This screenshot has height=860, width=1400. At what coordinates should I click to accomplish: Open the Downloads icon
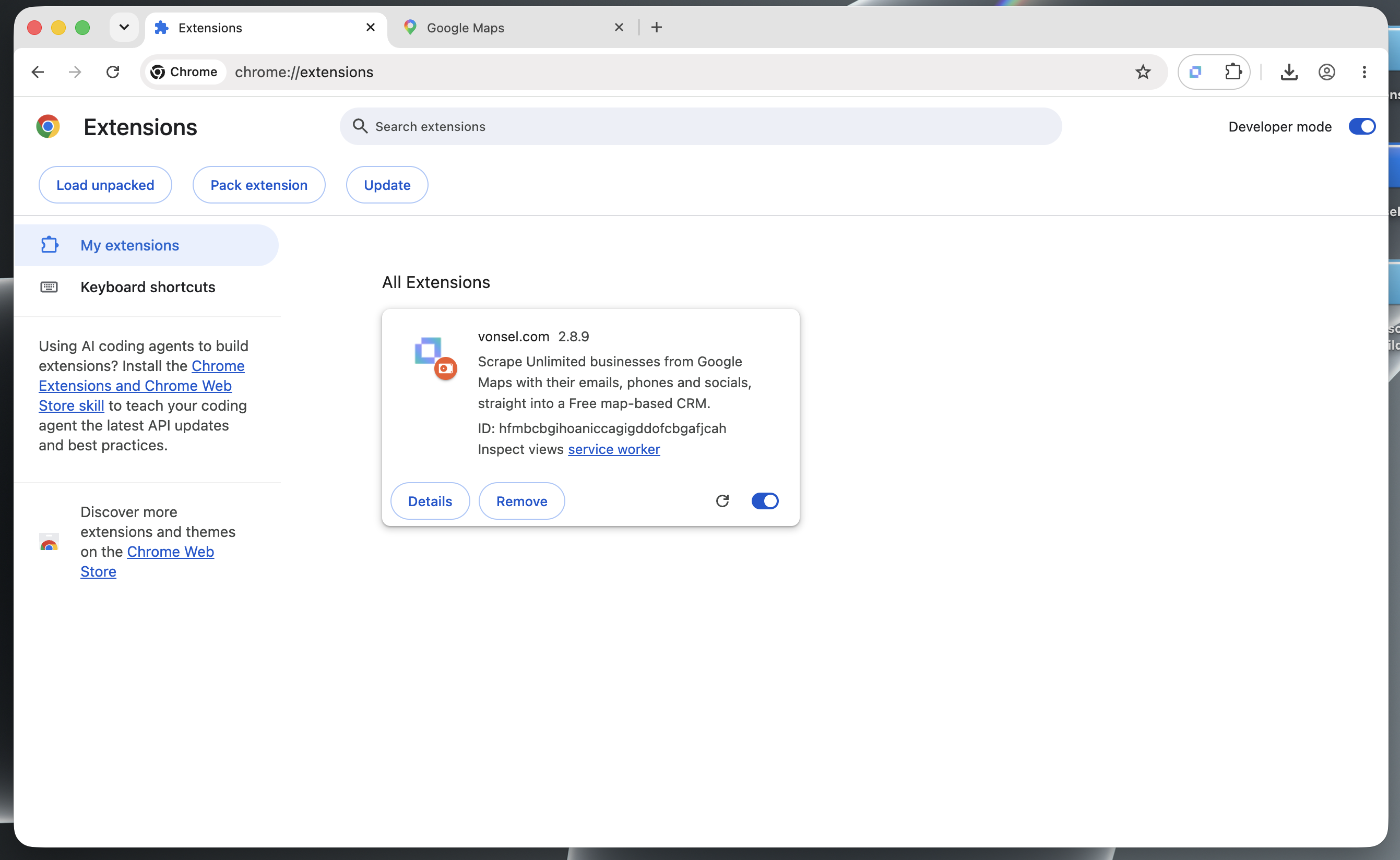[x=1289, y=72]
